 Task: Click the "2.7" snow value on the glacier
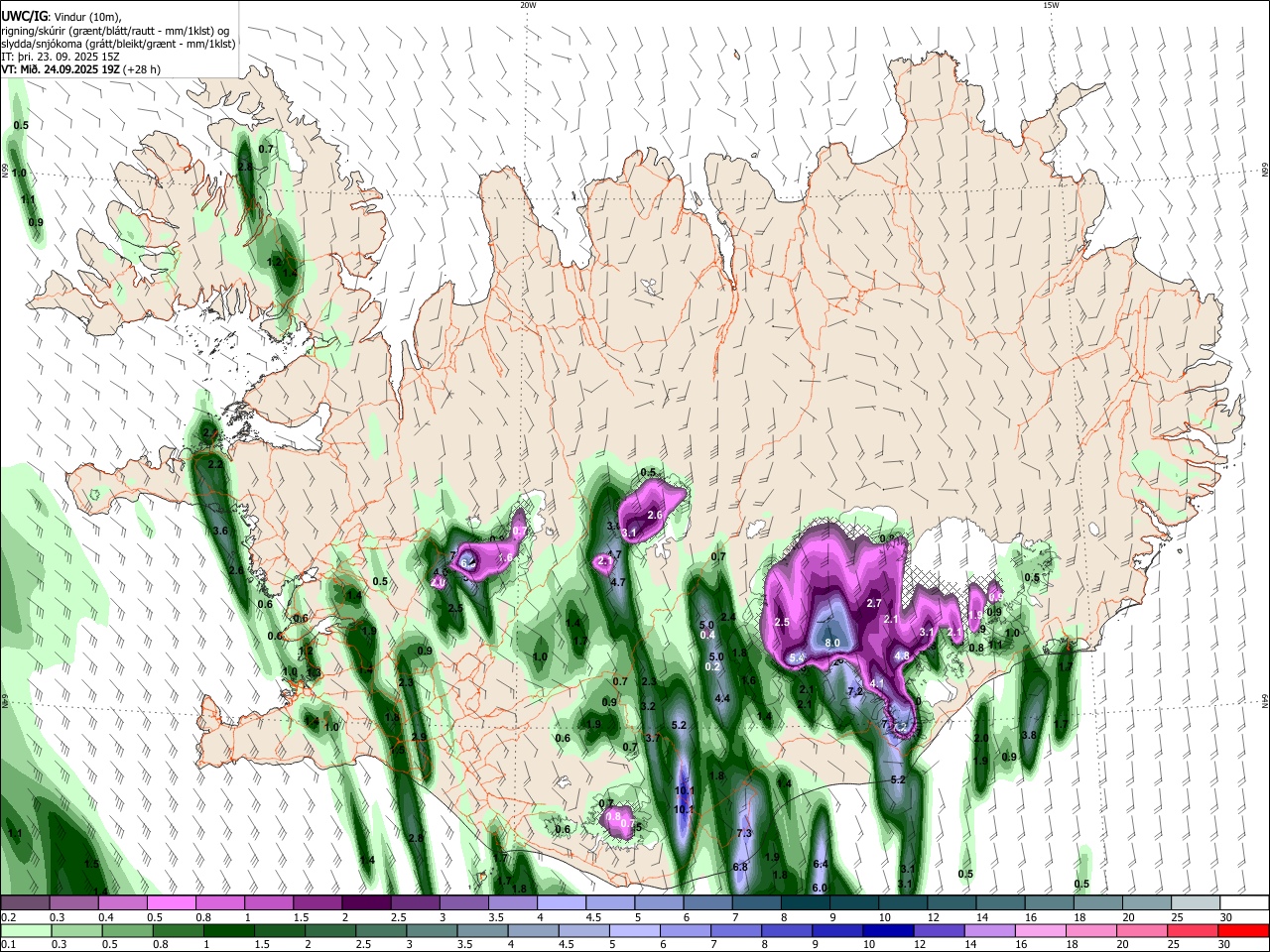874,603
